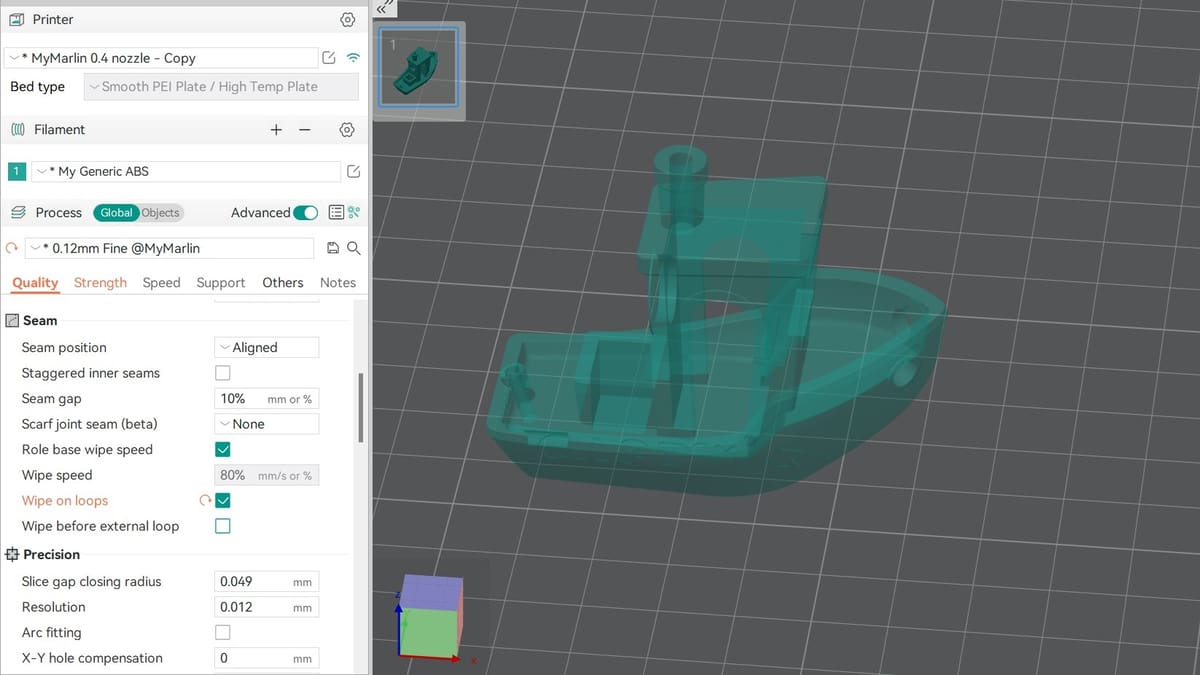Save the 0.12mm Fine process preset
1200x675 pixels.
(x=334, y=248)
